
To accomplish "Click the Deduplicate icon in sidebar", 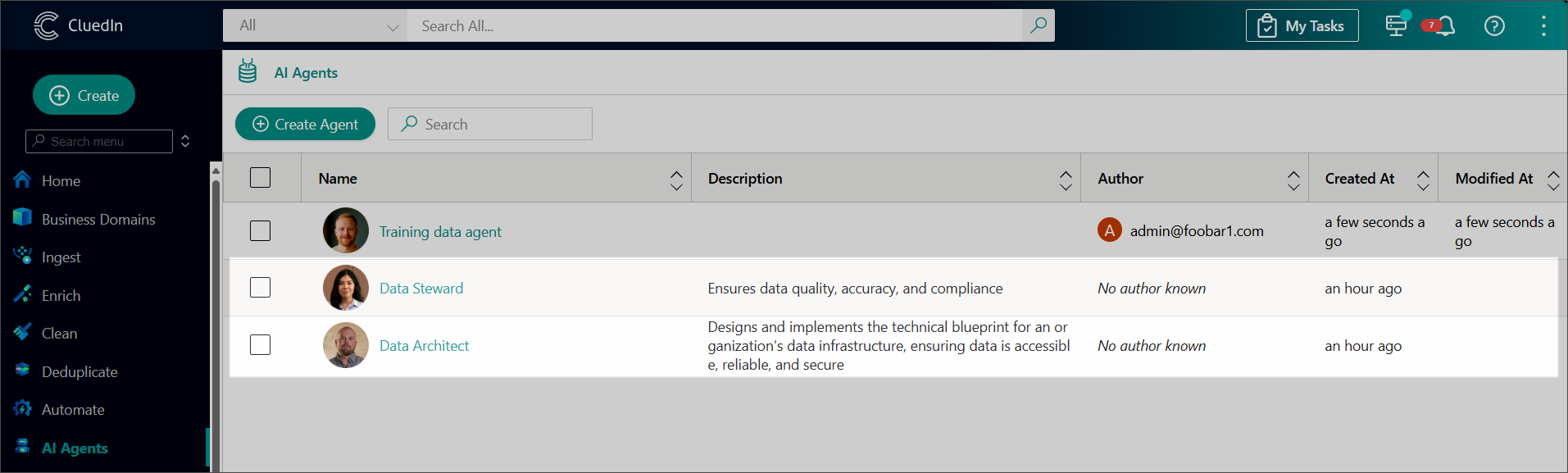I will [x=22, y=371].
